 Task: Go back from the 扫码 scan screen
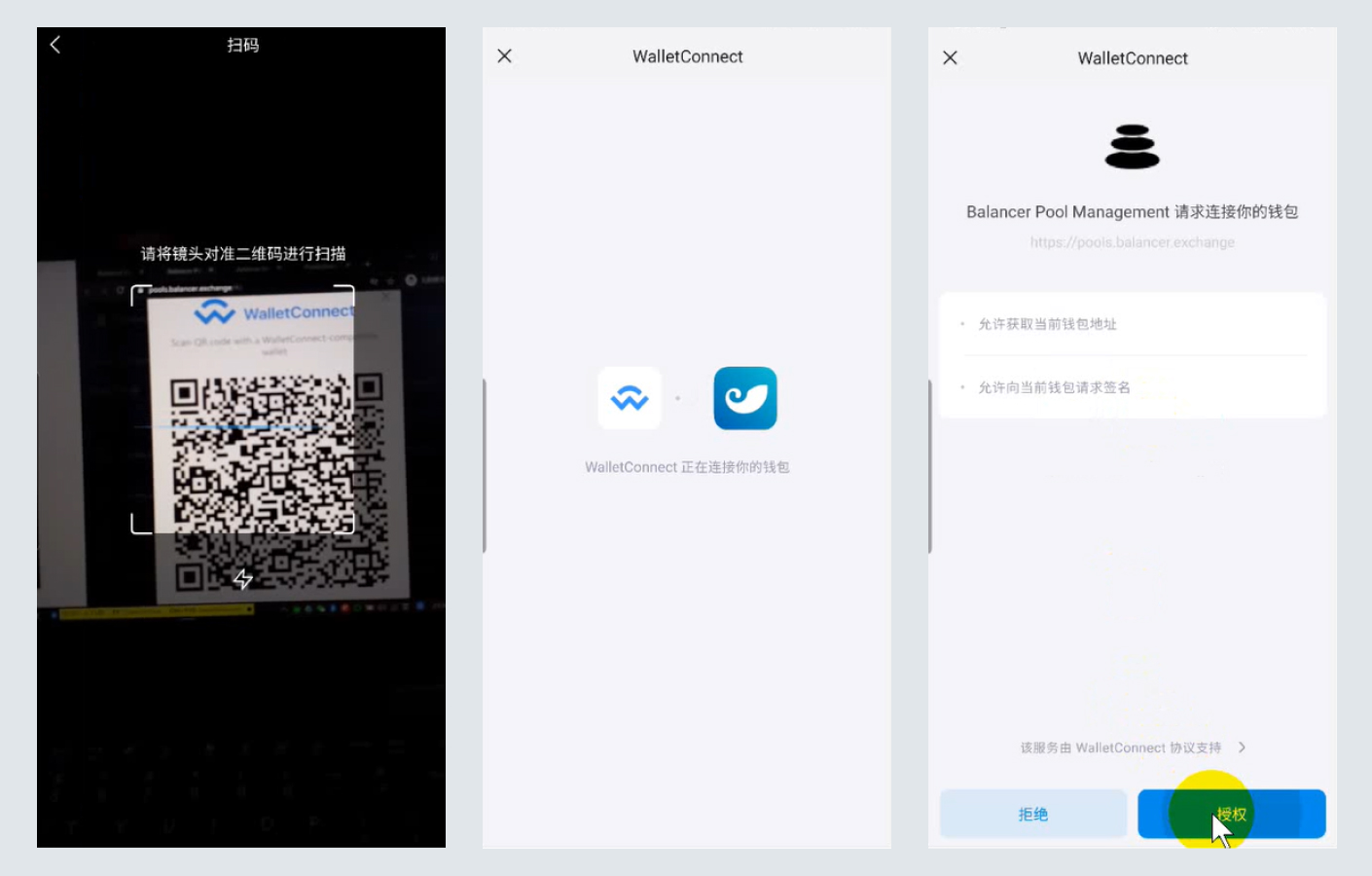click(x=55, y=45)
